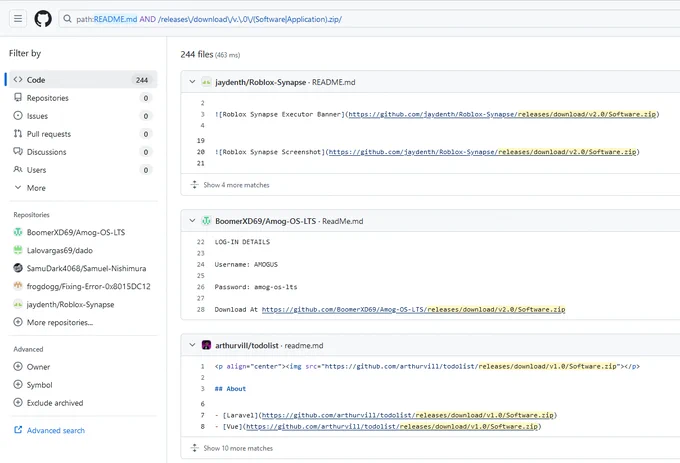Click BoomerXD69 avatar in result header
This screenshot has height=463, width=680.
pyautogui.click(x=206, y=221)
